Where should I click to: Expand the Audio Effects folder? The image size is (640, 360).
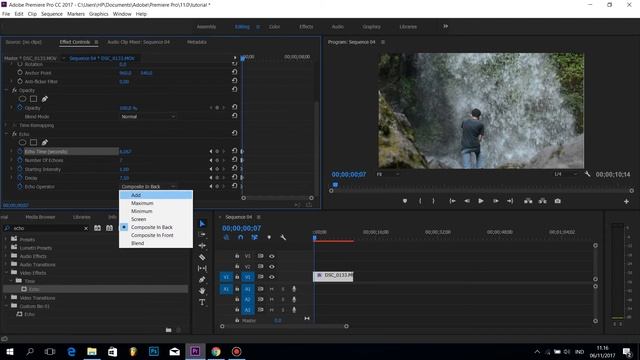pos(6,256)
